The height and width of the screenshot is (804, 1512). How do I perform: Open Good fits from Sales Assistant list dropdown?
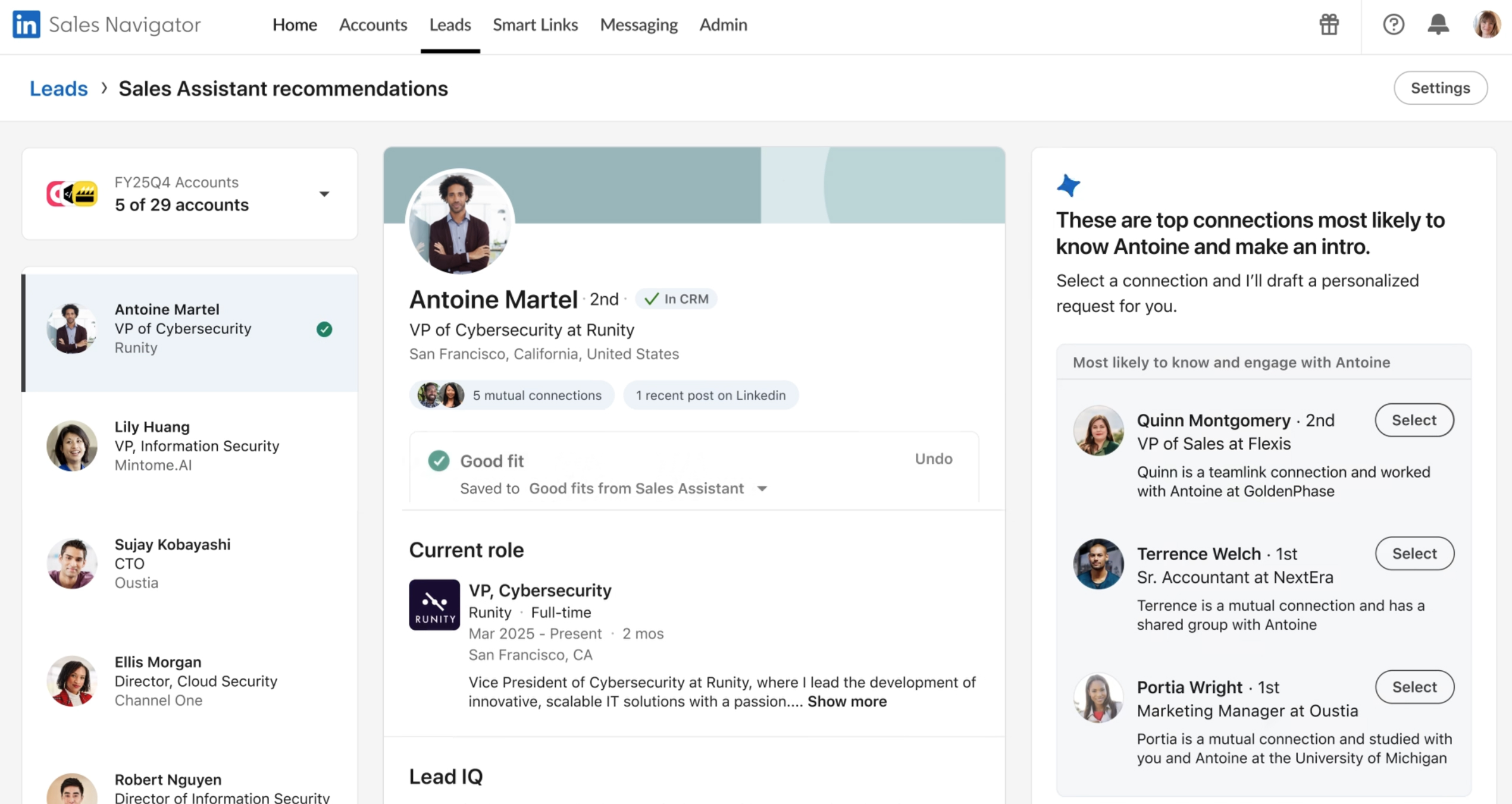point(762,489)
